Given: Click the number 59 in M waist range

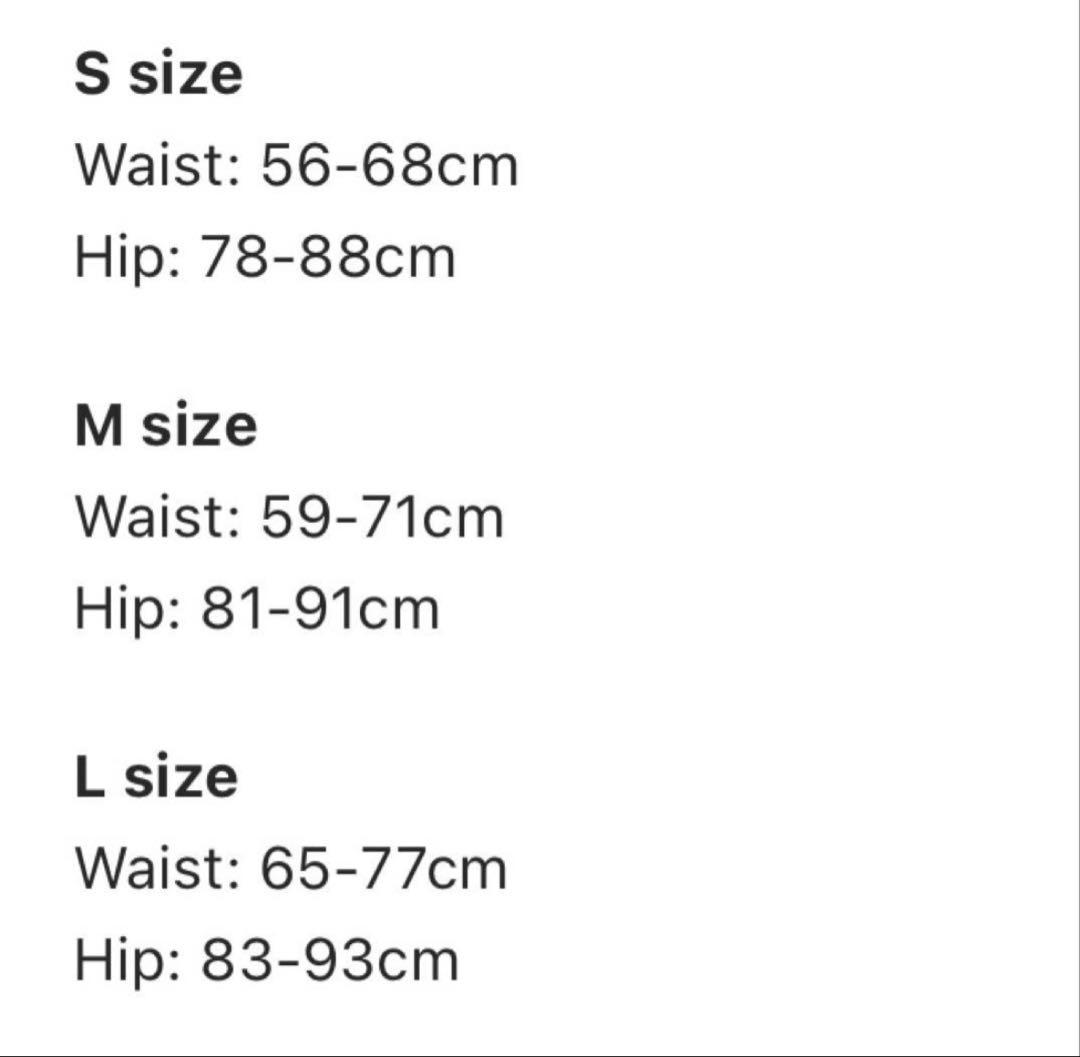Looking at the screenshot, I should [x=292, y=518].
